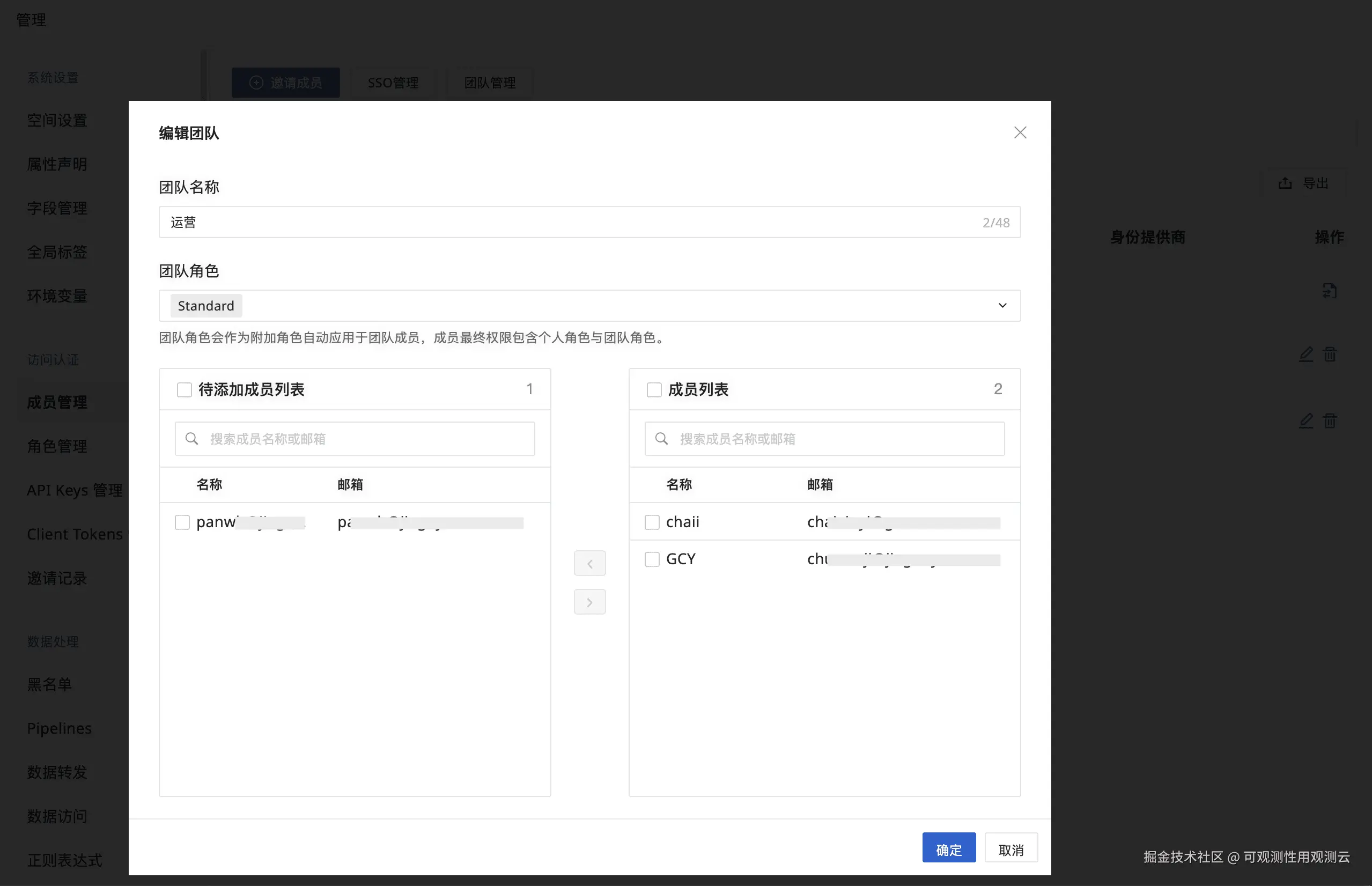Go to API Keys 管理 sidebar item
Viewport: 1372px width, 886px height.
coord(74,490)
